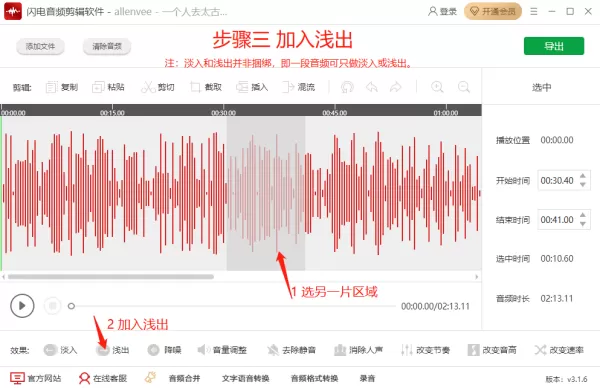The height and width of the screenshot is (388, 600).
Task: Click the Undo arrow icon
Action: coord(372,87)
